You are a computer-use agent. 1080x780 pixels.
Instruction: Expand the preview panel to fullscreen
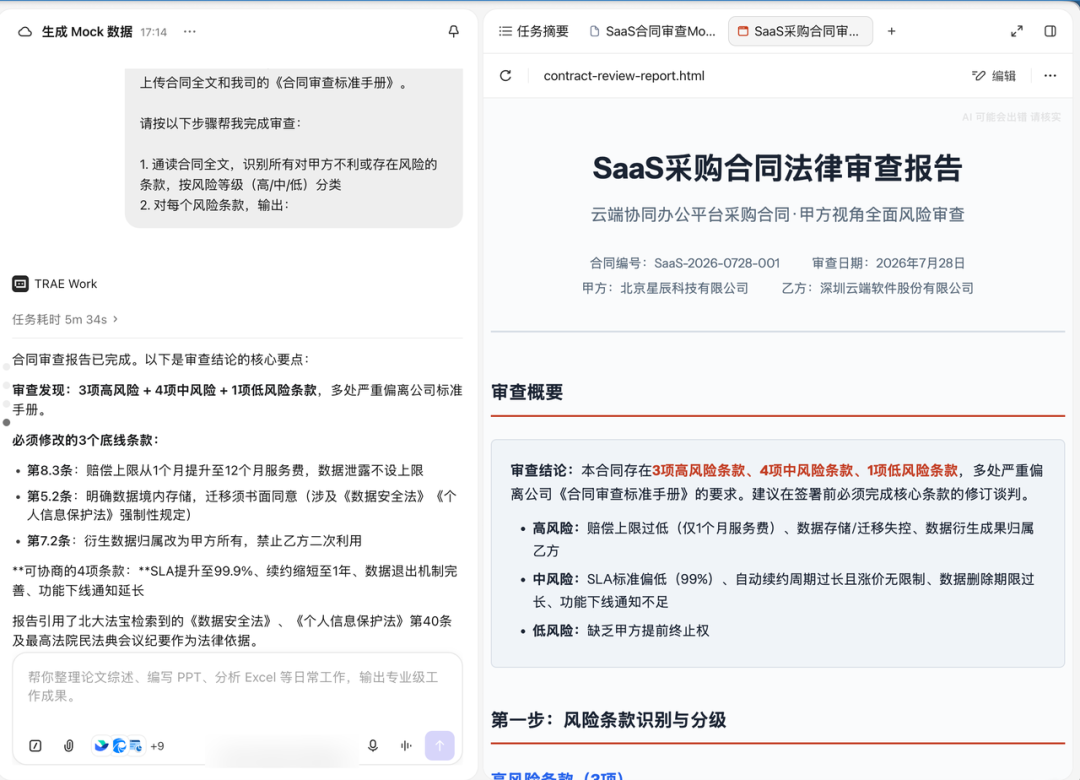1017,32
